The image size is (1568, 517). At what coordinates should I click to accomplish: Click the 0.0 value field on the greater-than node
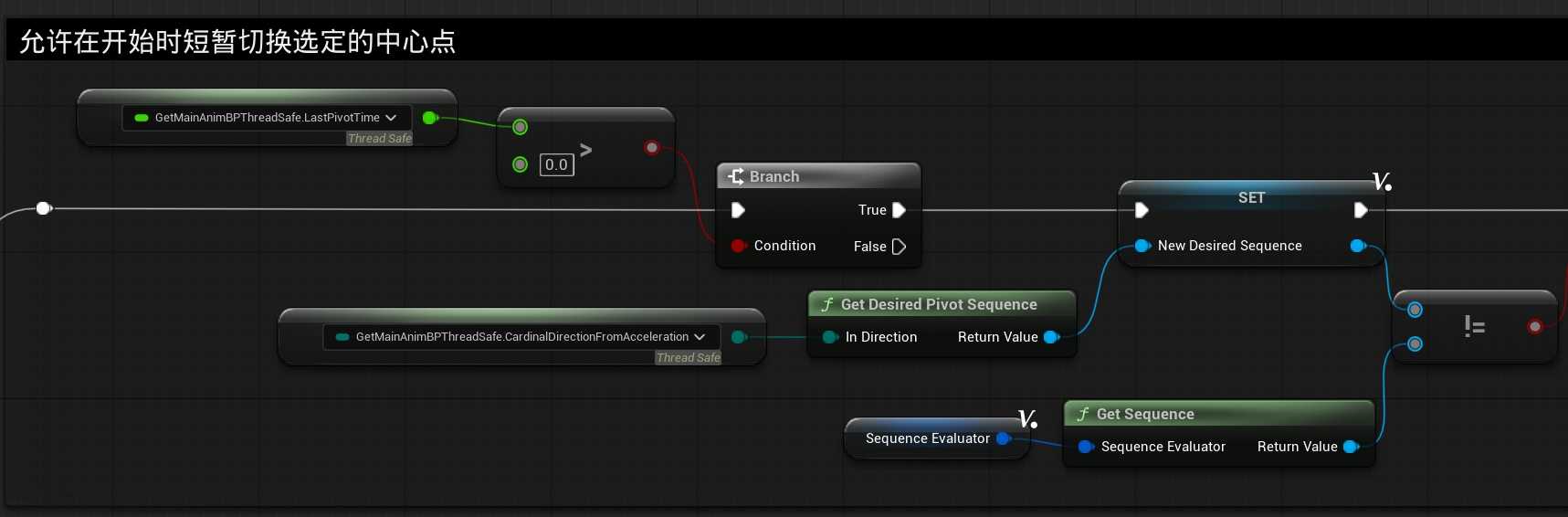pos(556,164)
